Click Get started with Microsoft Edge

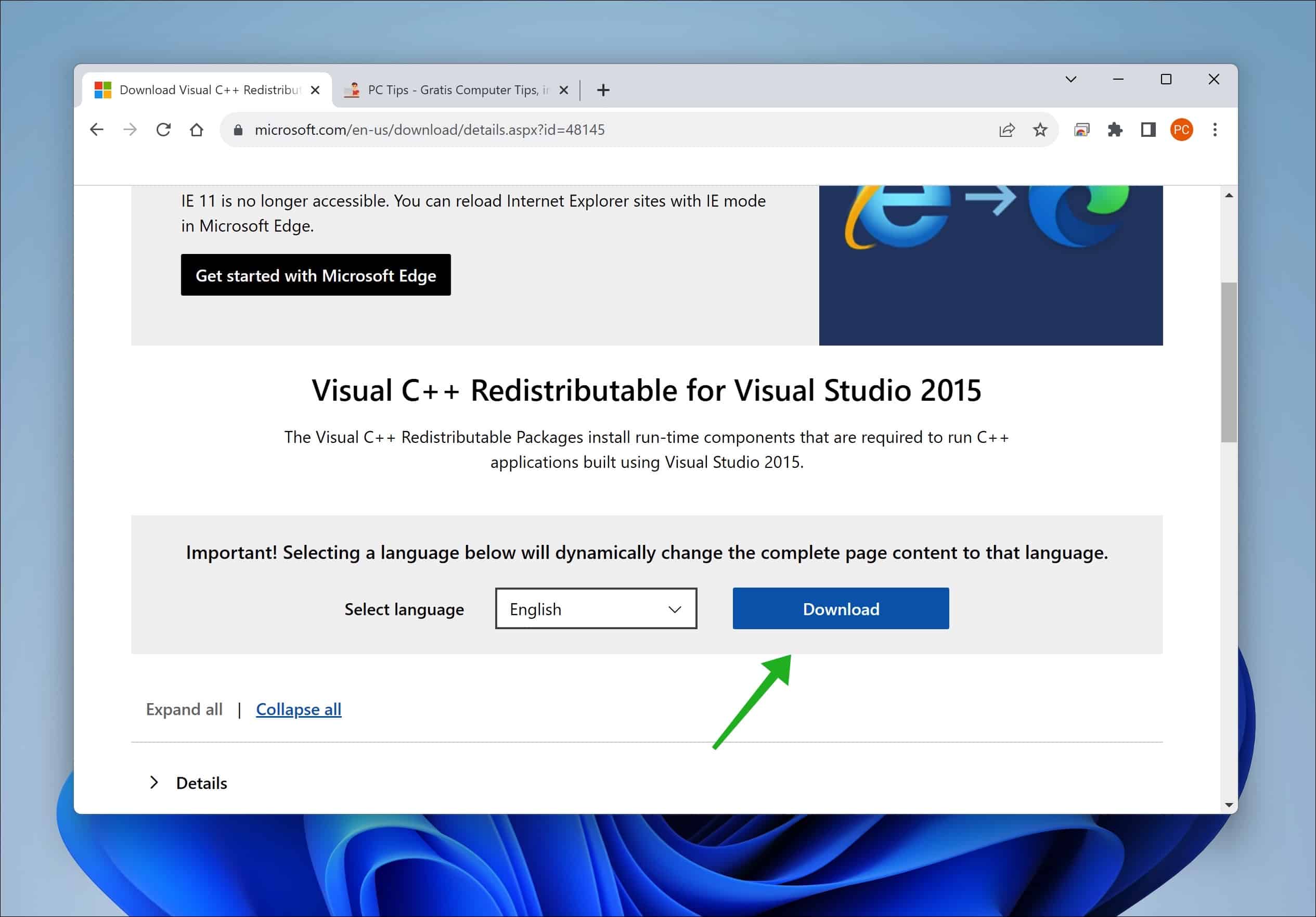[315, 275]
